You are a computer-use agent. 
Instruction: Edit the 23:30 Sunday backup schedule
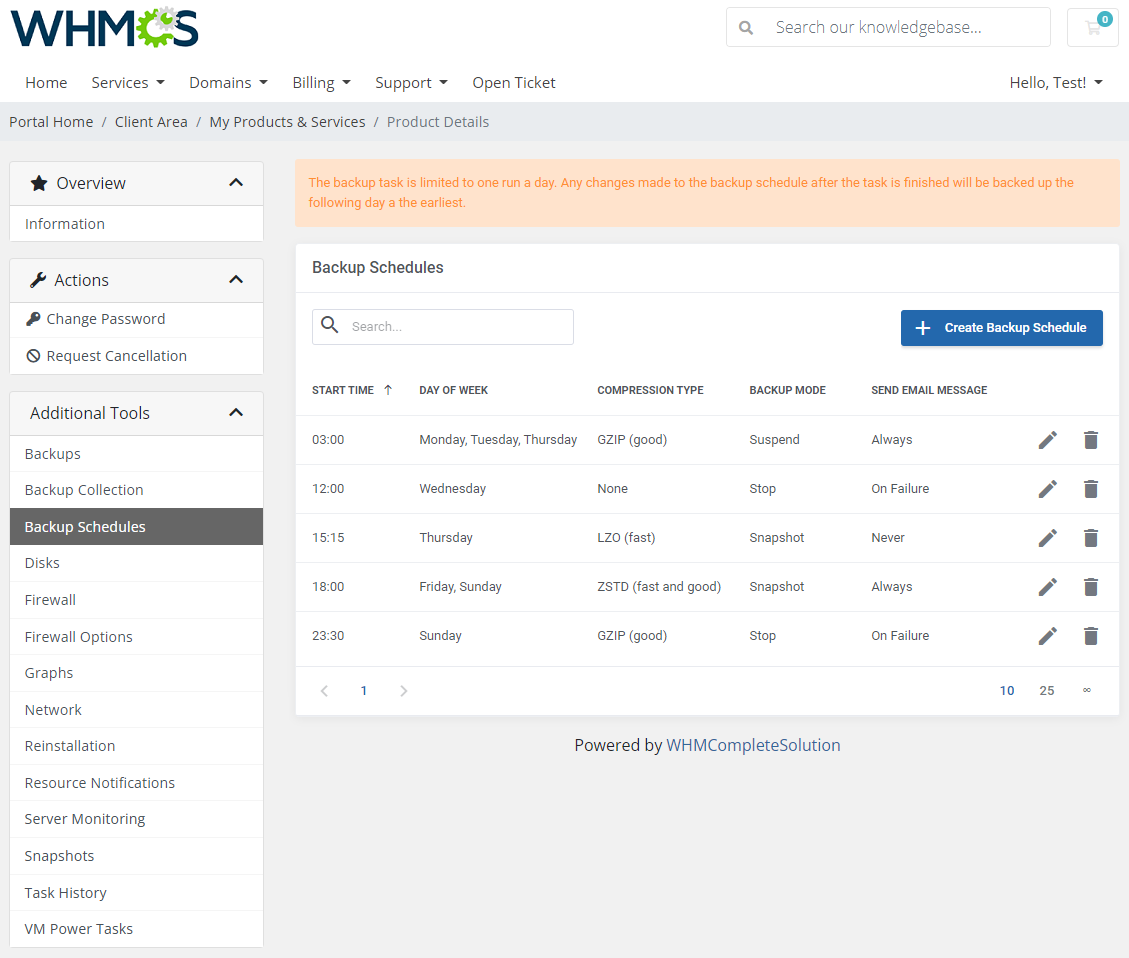click(1048, 636)
